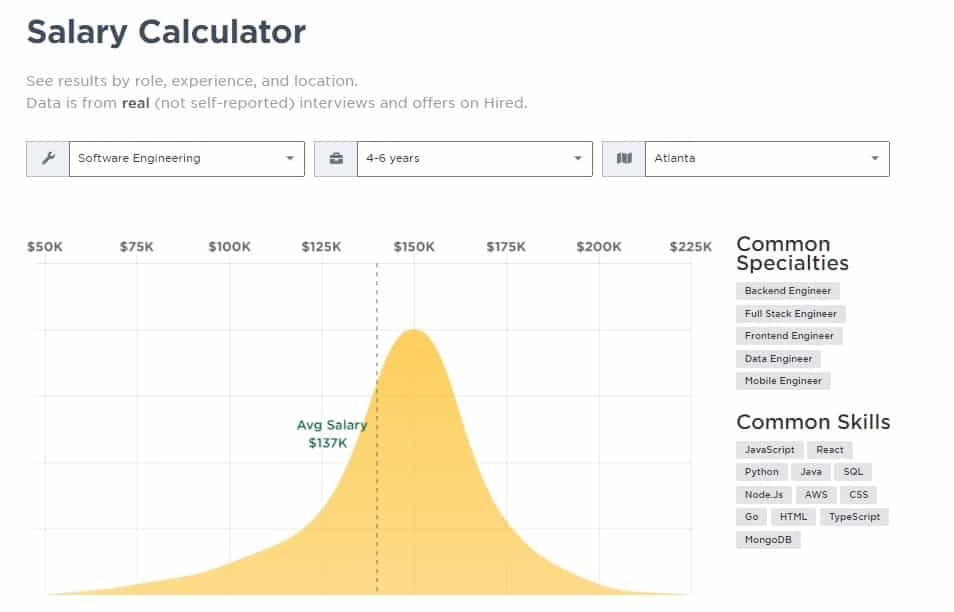The image size is (954, 612).
Task: Select the SQL skill tag
Action: pos(853,471)
